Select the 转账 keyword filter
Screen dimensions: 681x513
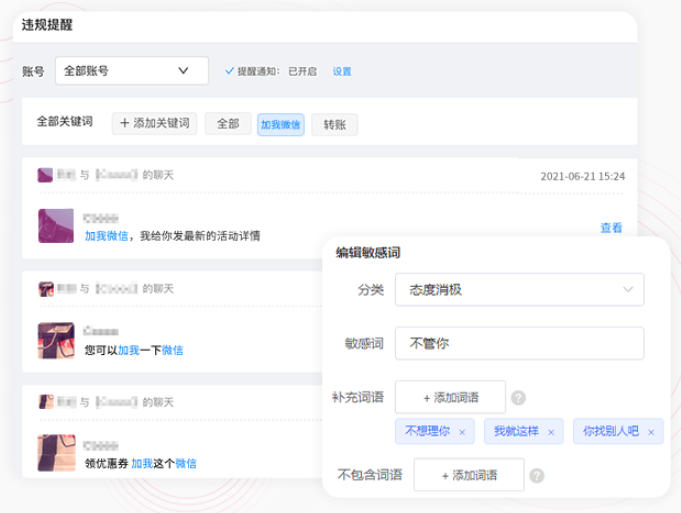tap(334, 125)
